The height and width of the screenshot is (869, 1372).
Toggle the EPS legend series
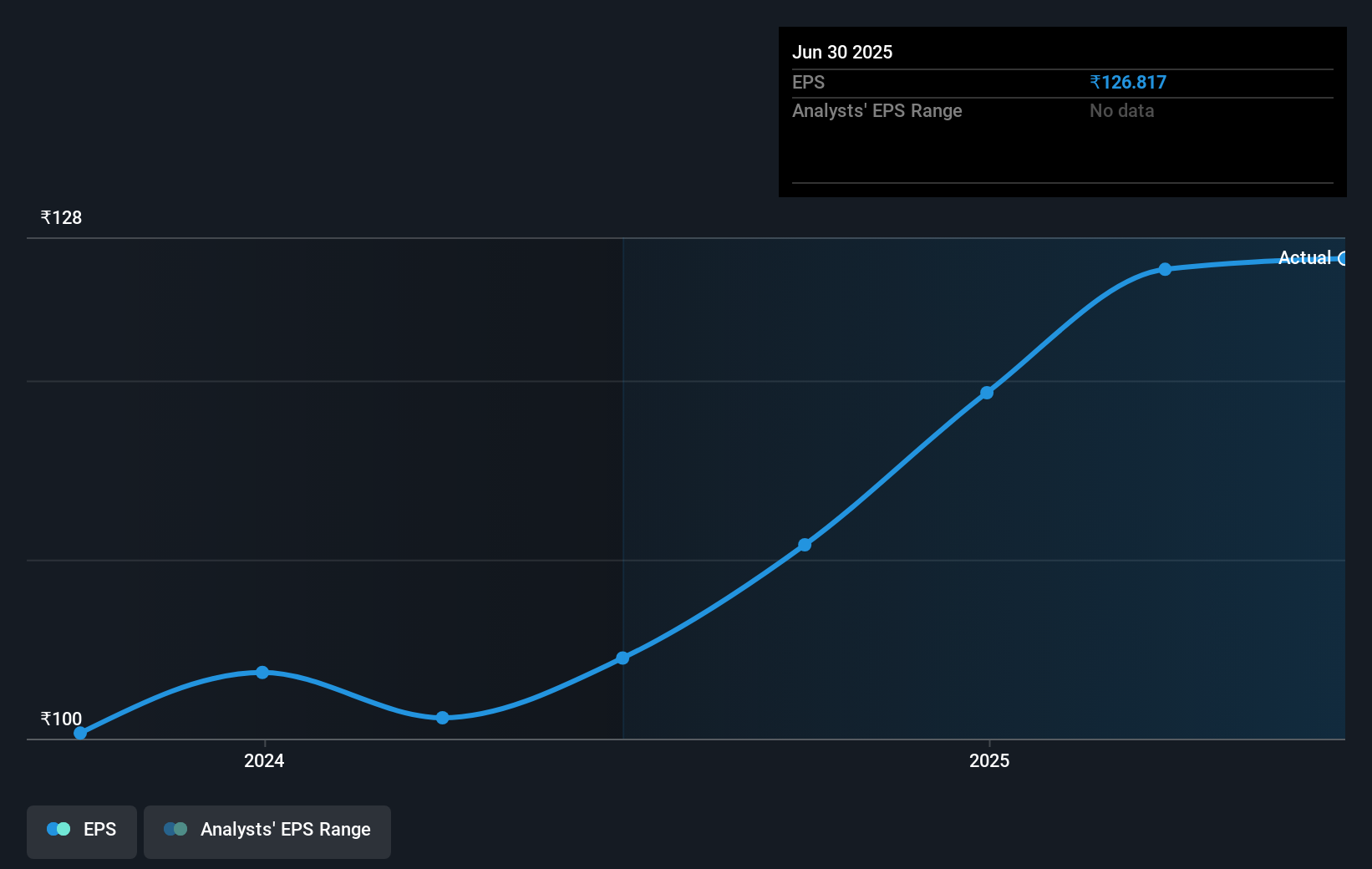pos(82,831)
